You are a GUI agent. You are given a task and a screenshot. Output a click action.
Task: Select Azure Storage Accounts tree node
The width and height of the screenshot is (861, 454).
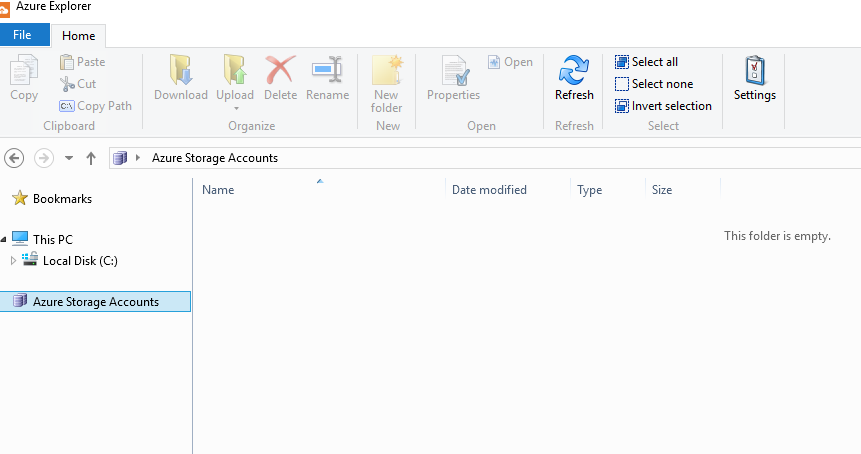tap(95, 301)
